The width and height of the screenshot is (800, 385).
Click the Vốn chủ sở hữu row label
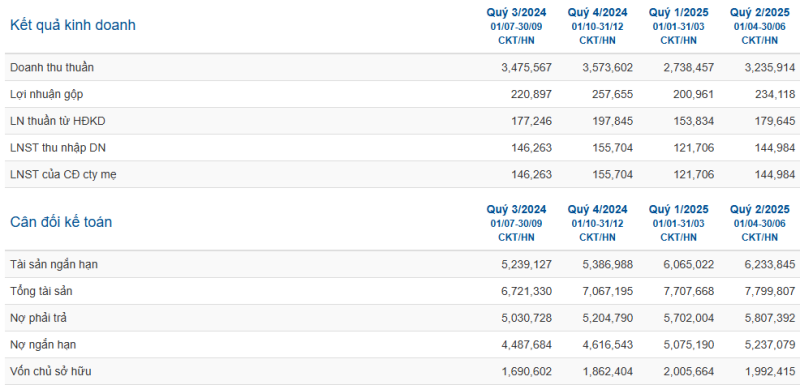click(x=51, y=371)
